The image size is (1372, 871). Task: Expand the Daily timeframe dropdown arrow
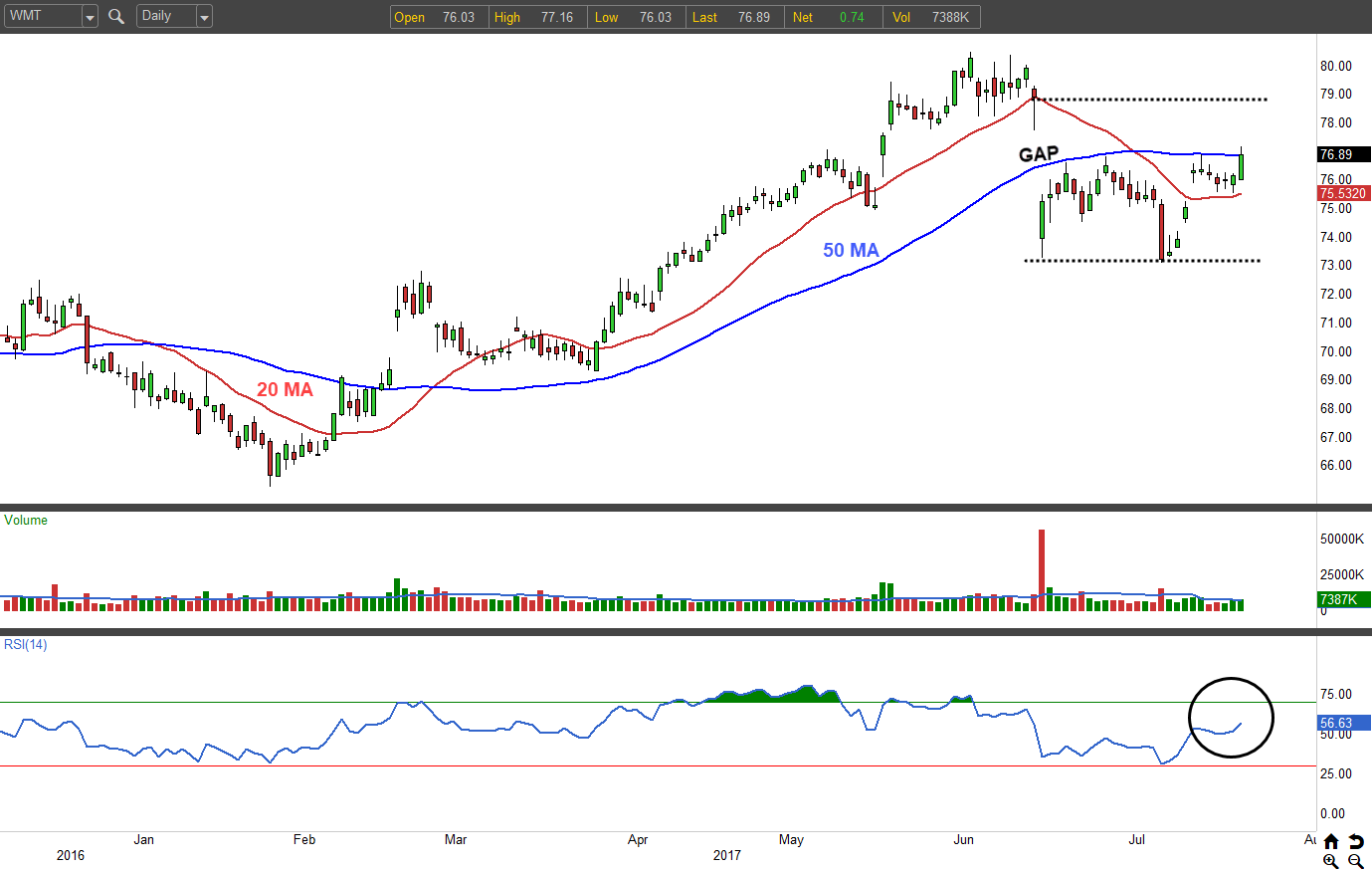pyautogui.click(x=204, y=17)
